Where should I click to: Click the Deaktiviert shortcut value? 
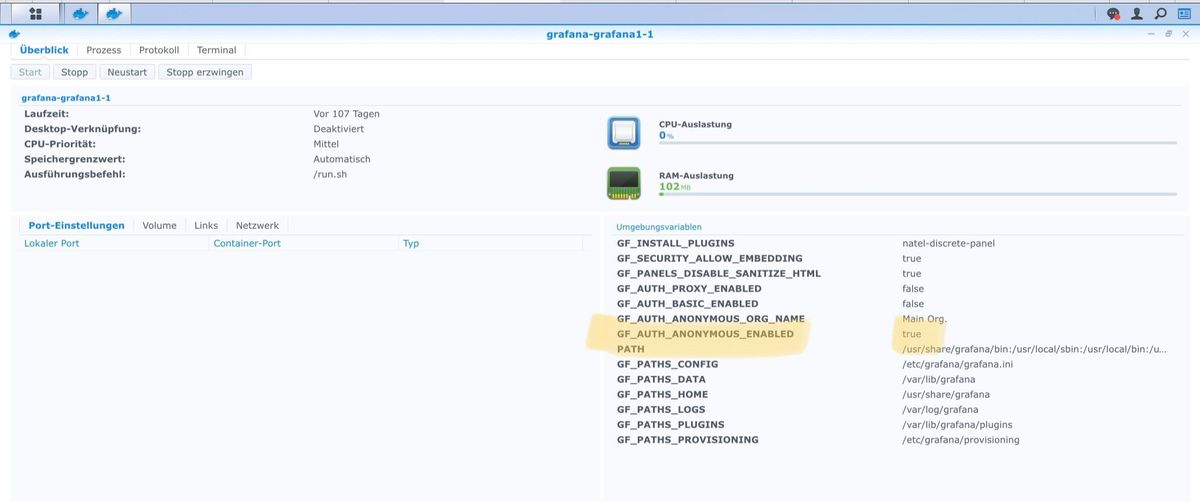coord(338,129)
